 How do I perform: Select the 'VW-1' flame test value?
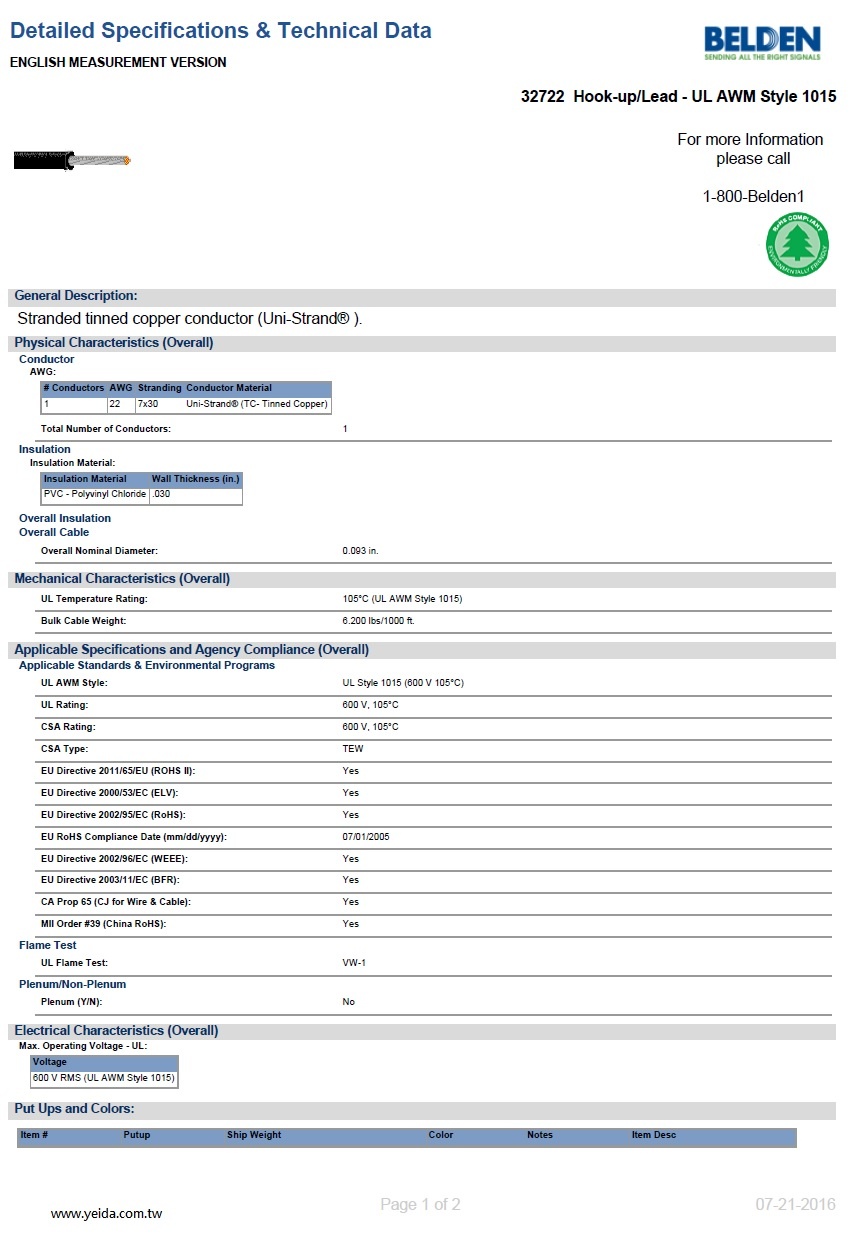[x=354, y=963]
